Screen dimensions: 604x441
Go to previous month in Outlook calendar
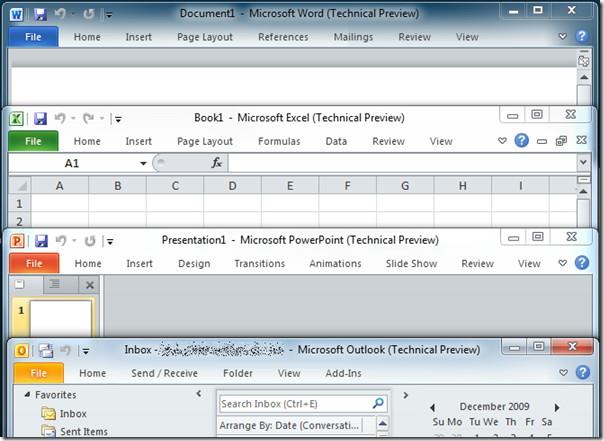(x=432, y=407)
